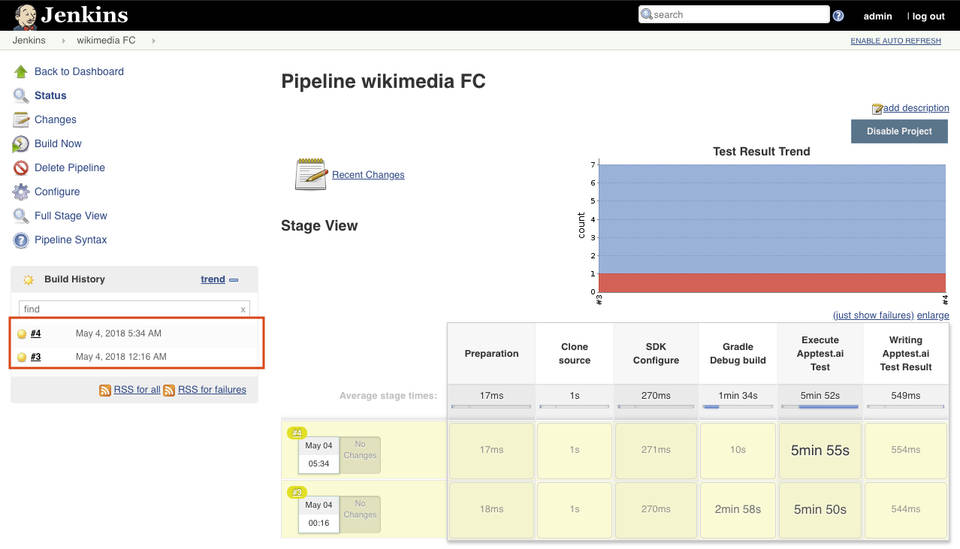Viewport: 960px width, 549px height.
Task: Collapse the build history trend toggle
Action: pos(233,280)
